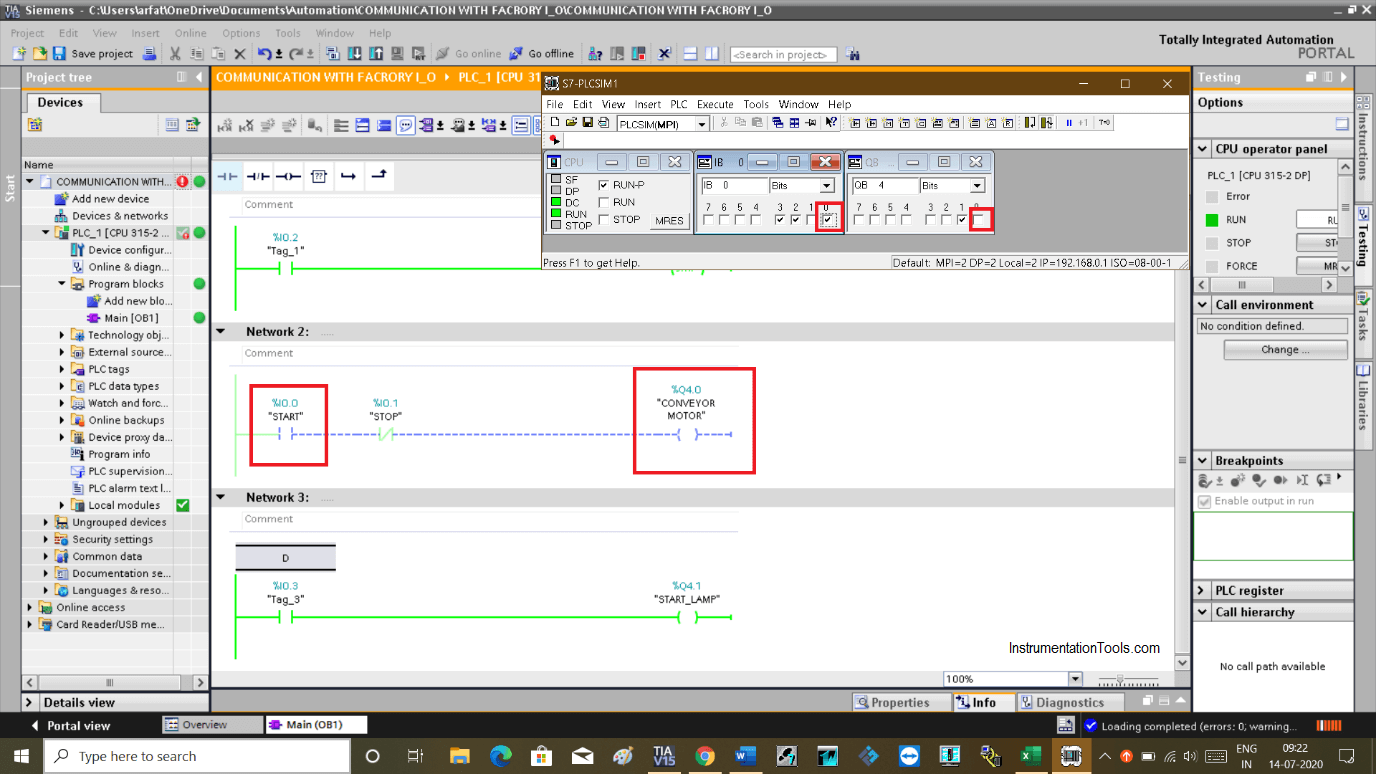Click the delete X icon in TIA toolbar
Image resolution: width=1376 pixels, height=774 pixels.
(x=239, y=53)
